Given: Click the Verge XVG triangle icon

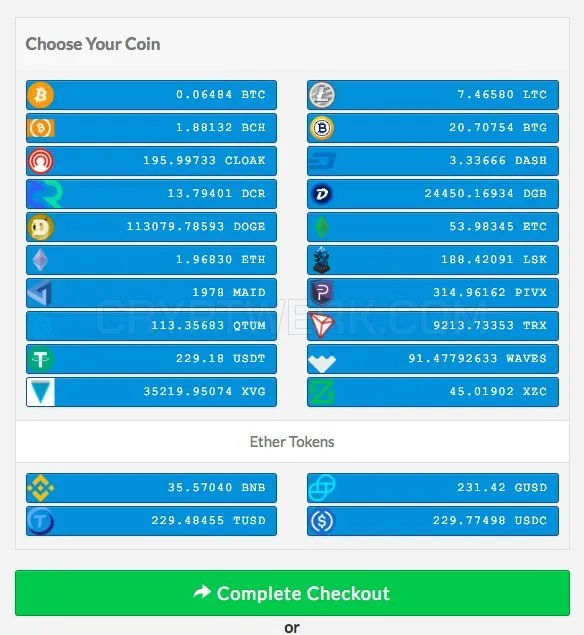Looking at the screenshot, I should 40,392.
